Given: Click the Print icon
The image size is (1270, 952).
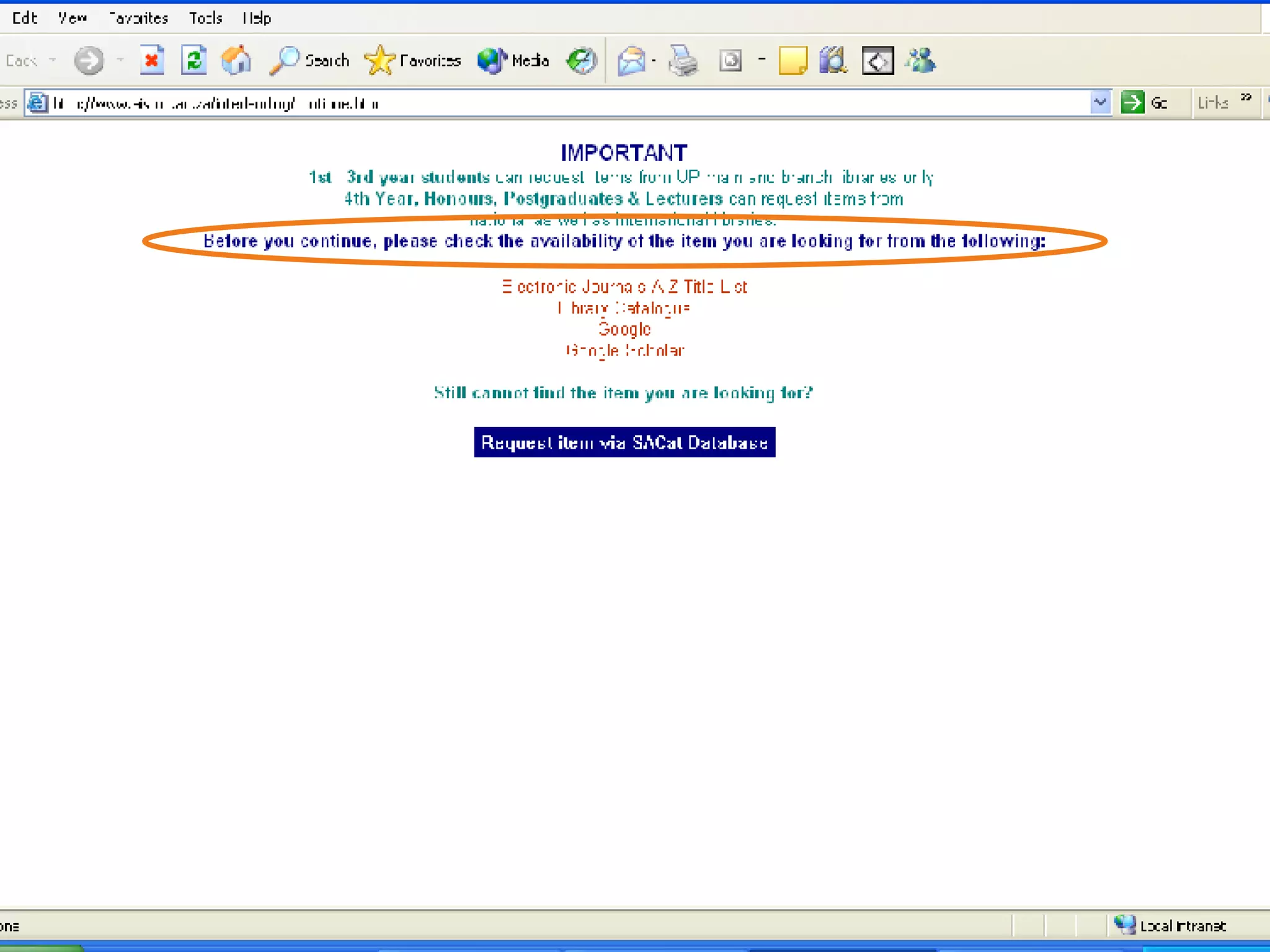Looking at the screenshot, I should tap(683, 61).
